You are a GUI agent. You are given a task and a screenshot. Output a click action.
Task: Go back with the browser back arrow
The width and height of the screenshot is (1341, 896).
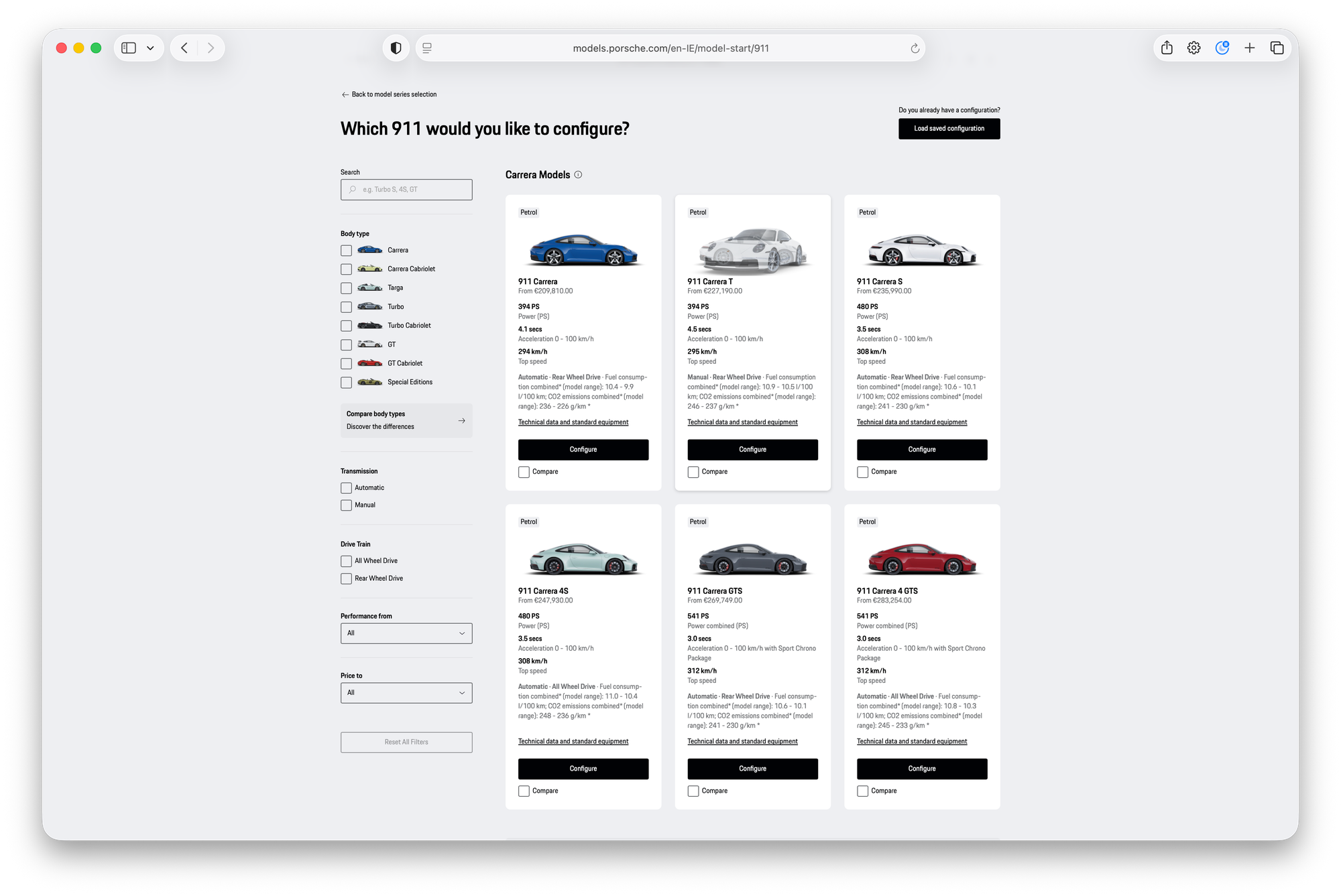click(184, 48)
